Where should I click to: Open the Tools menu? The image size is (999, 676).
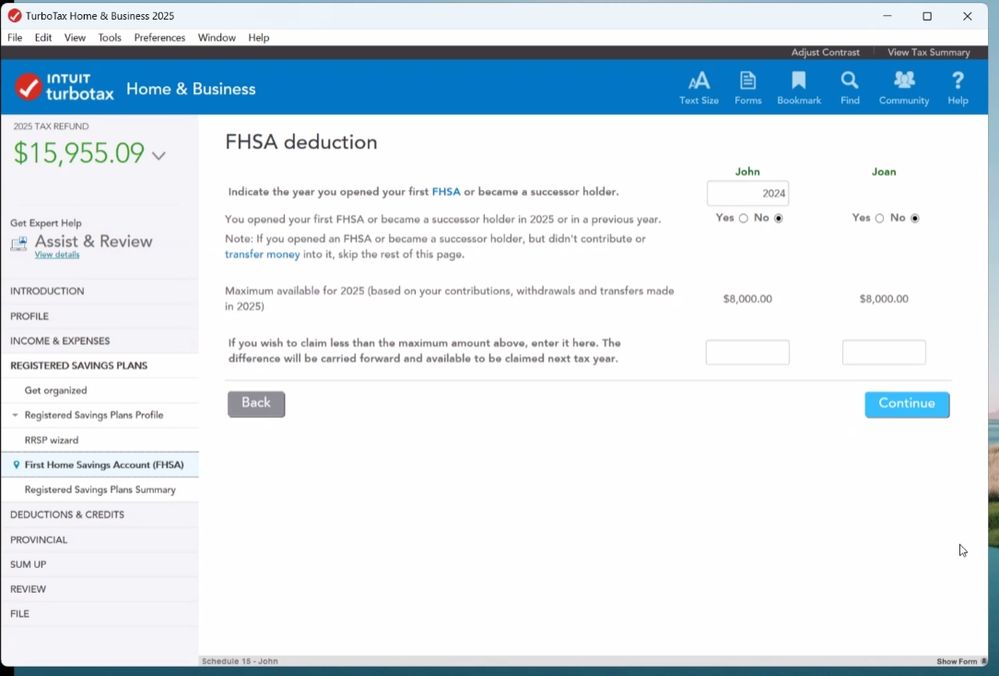[109, 38]
